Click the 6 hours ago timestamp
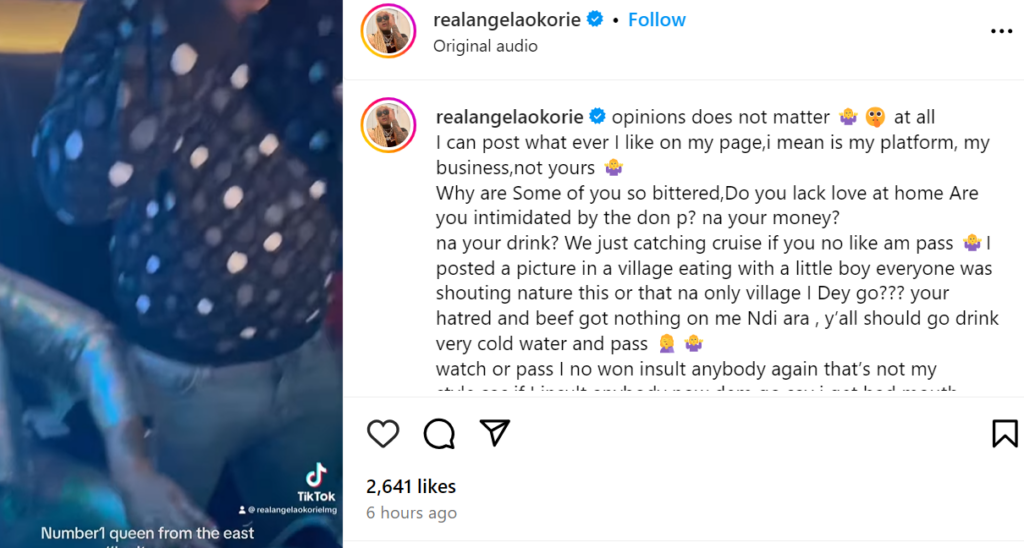1024x548 pixels. point(411,513)
